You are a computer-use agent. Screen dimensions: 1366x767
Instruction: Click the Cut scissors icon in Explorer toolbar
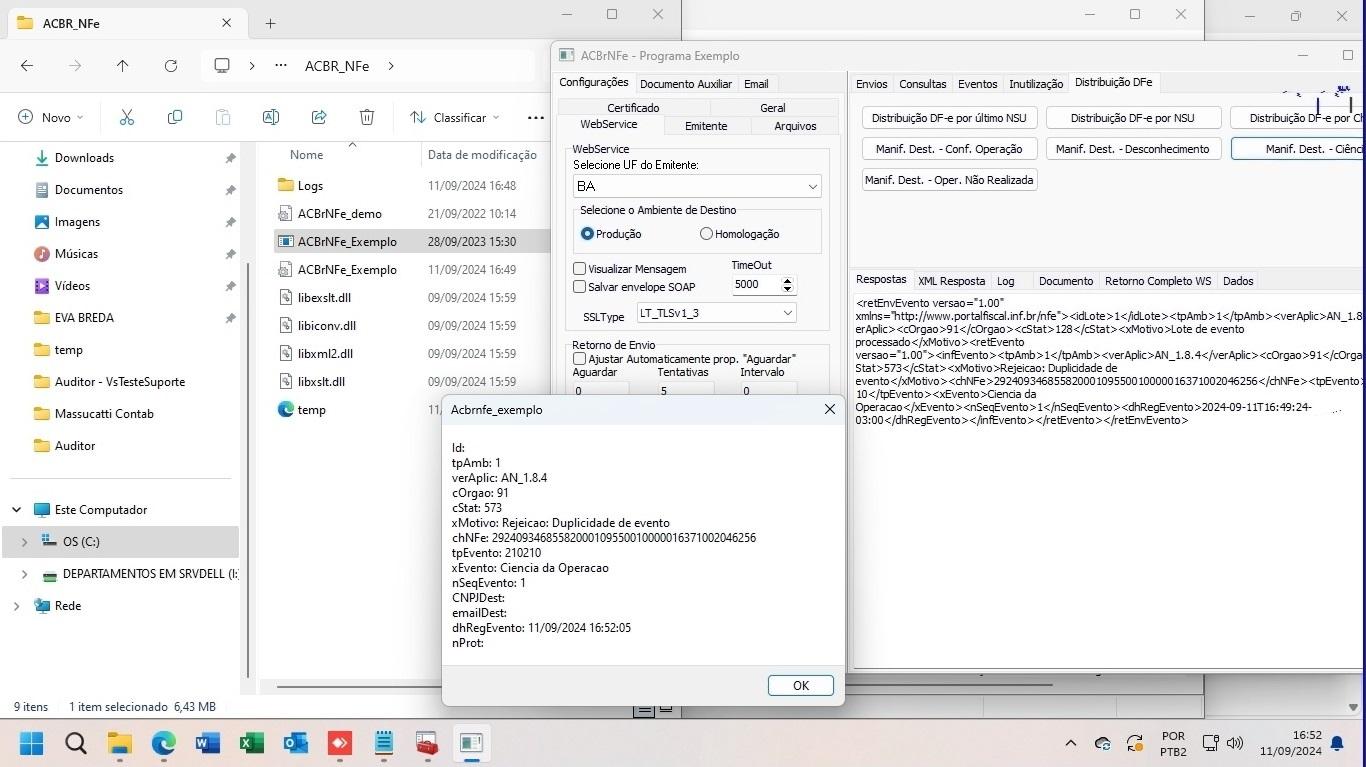tap(126, 117)
